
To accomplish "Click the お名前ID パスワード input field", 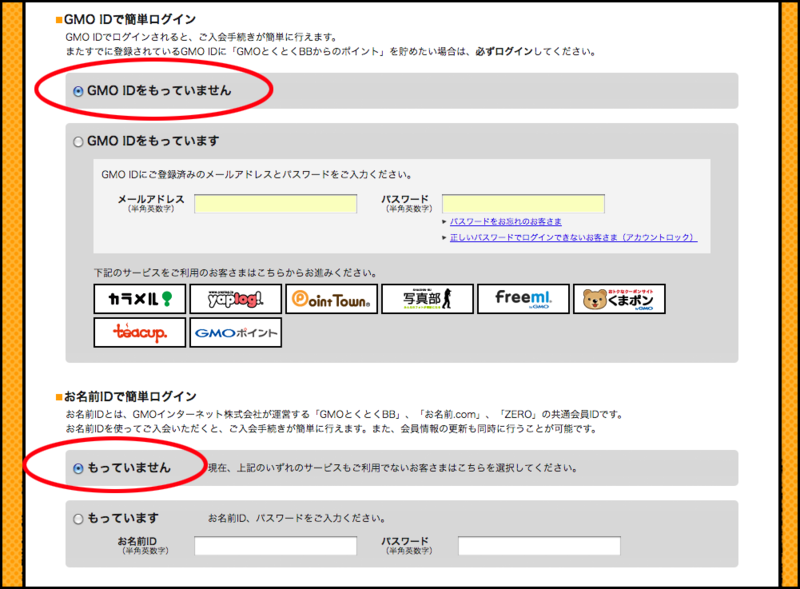I will coord(539,546).
